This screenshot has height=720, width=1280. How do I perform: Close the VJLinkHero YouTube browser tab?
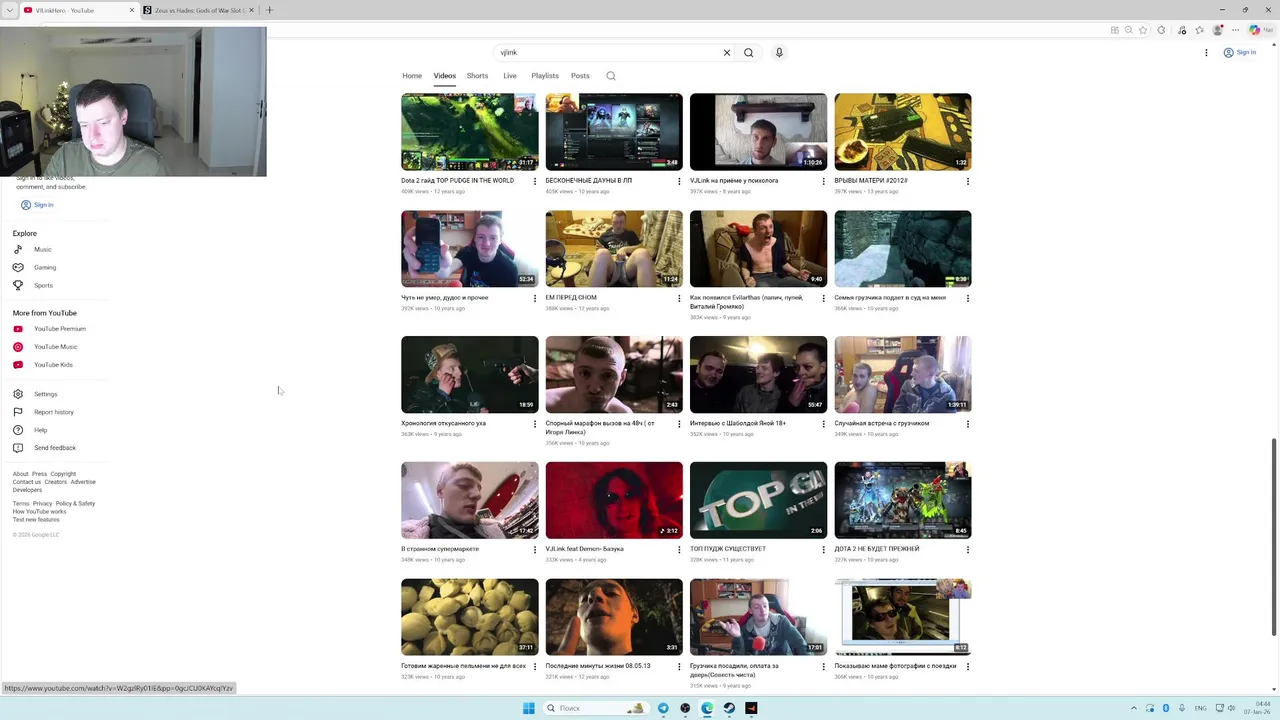coord(131,10)
